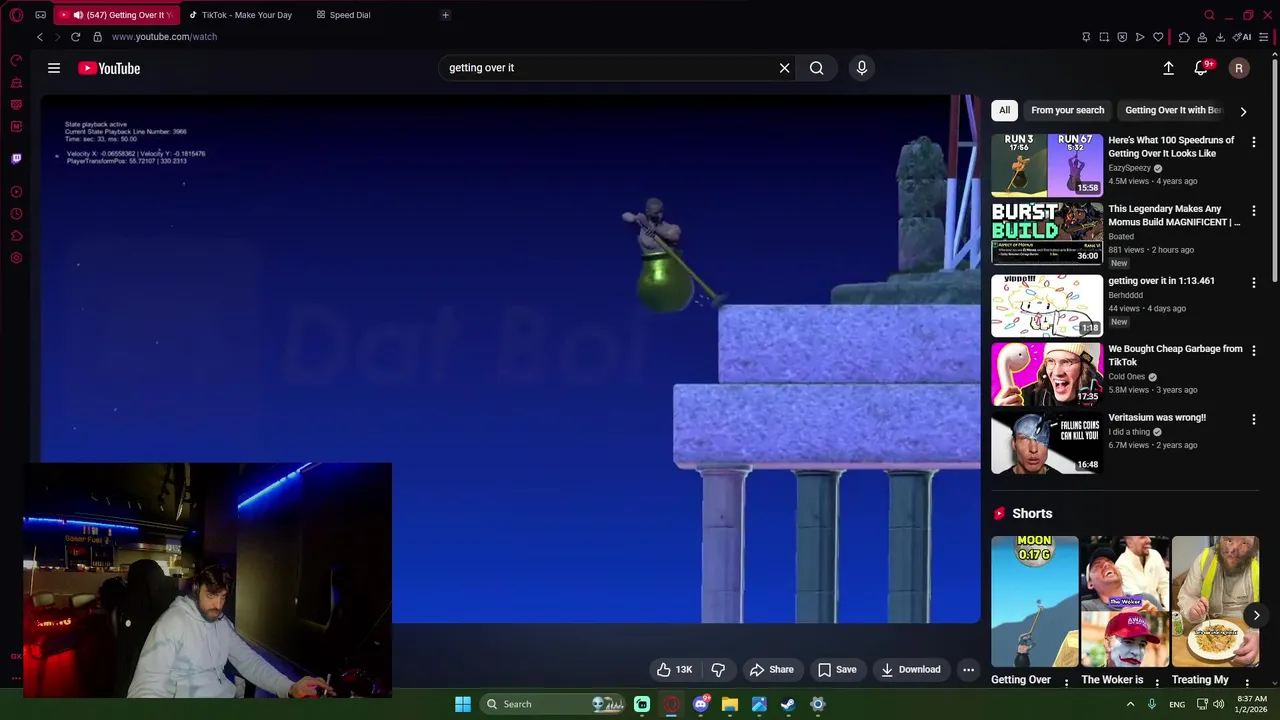Image resolution: width=1280 pixels, height=720 pixels.
Task: Open the YouTube create upload icon
Action: pyautogui.click(x=1168, y=68)
